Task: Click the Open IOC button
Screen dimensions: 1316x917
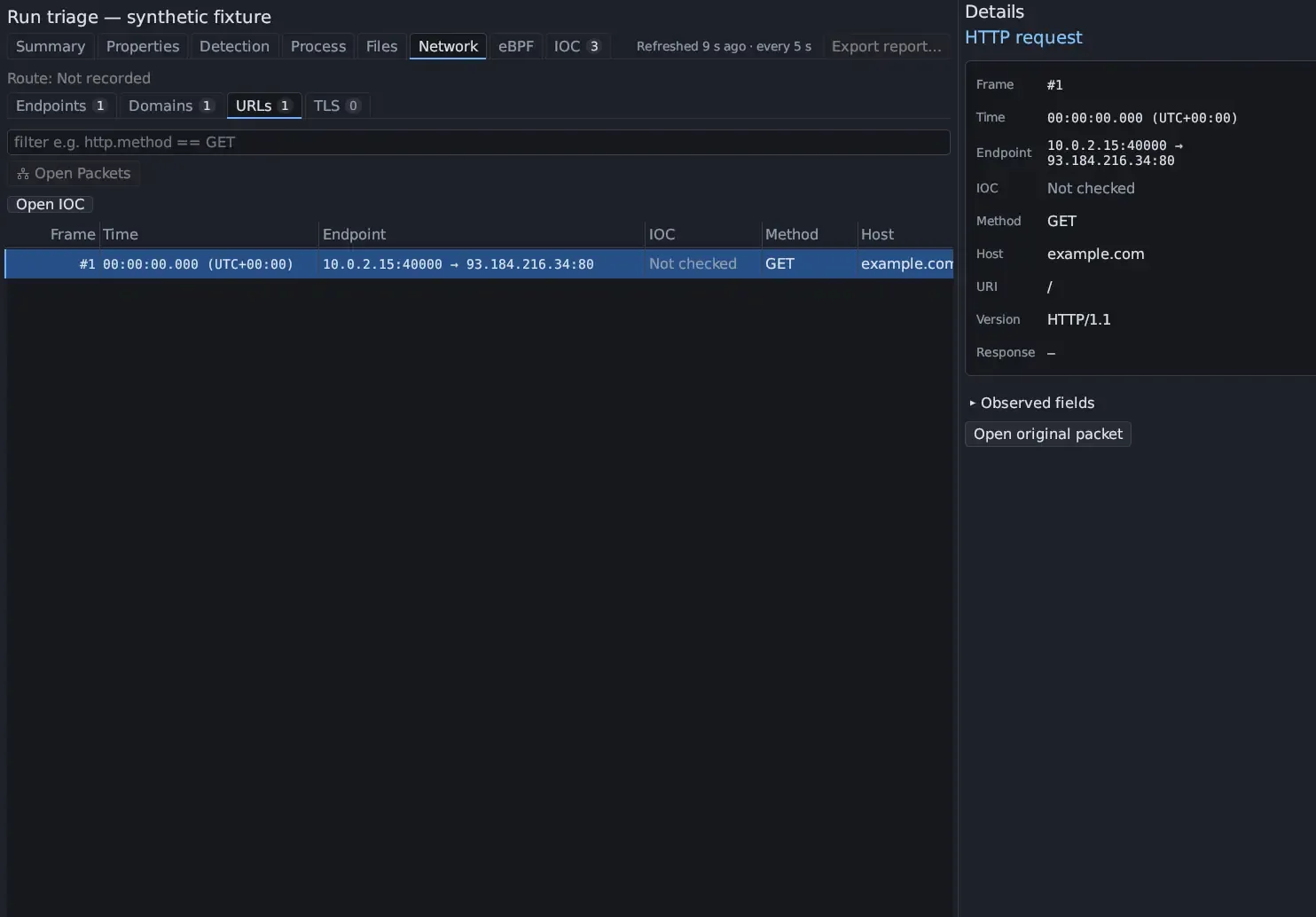Action: point(51,204)
